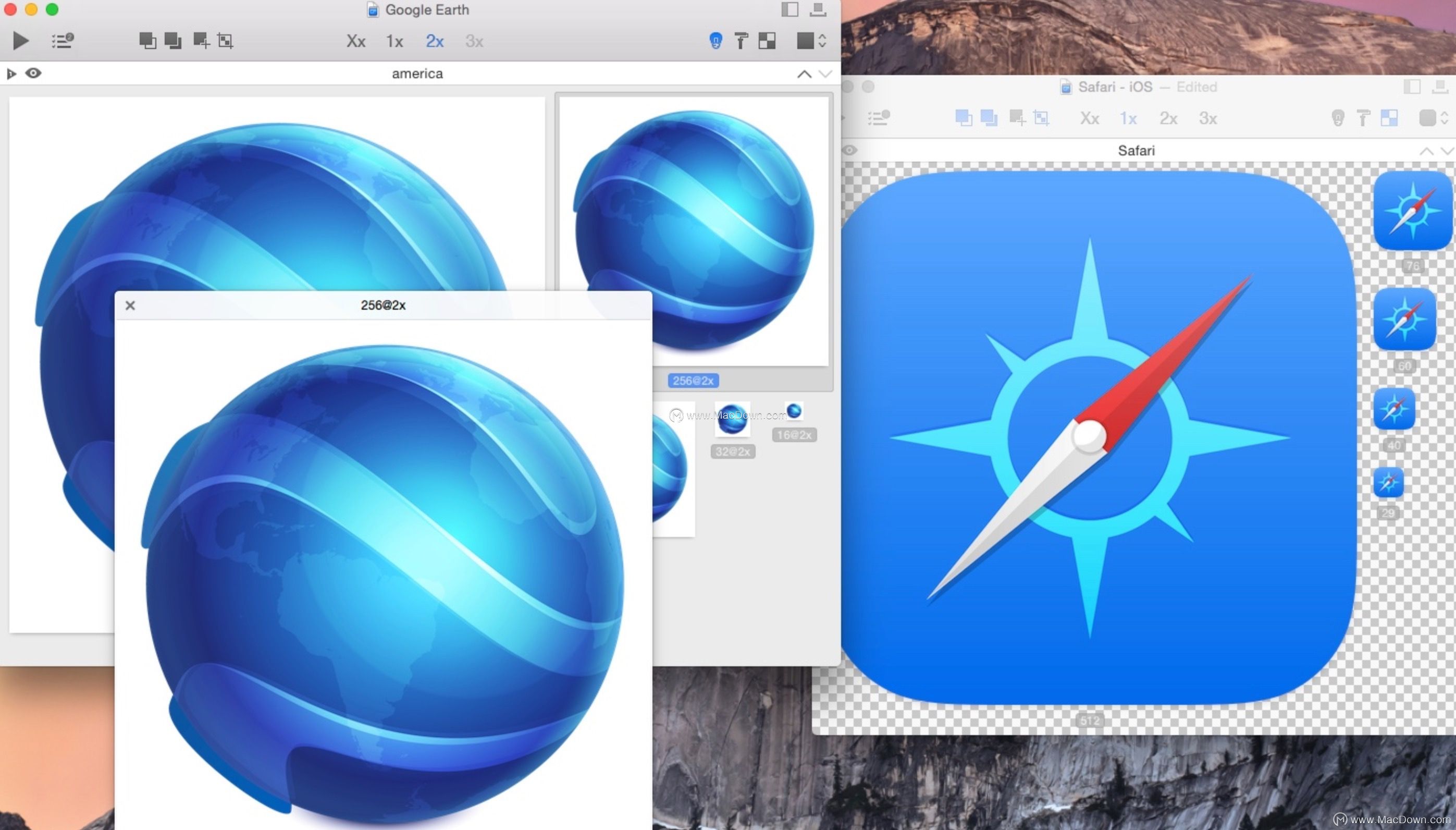Image resolution: width=1456 pixels, height=830 pixels.
Task: Toggle the sidebar panel icon in Google Earth title bar
Action: click(789, 9)
